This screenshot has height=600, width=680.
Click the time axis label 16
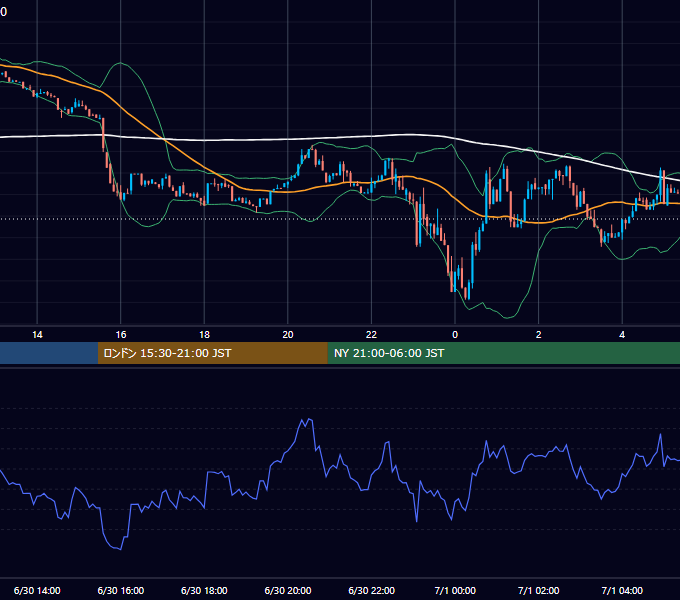pyautogui.click(x=121, y=335)
